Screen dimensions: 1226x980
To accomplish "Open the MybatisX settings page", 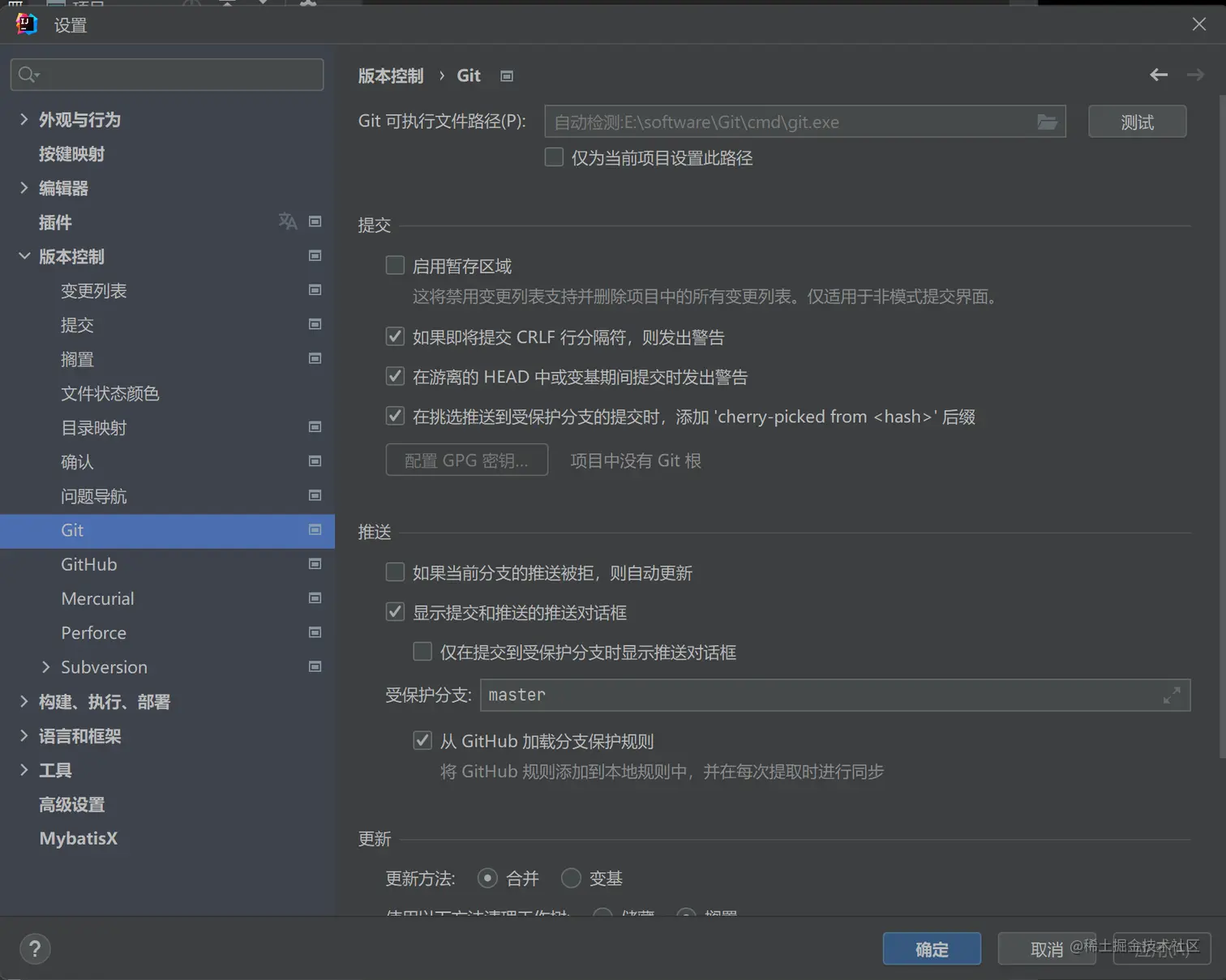I will coord(79,838).
